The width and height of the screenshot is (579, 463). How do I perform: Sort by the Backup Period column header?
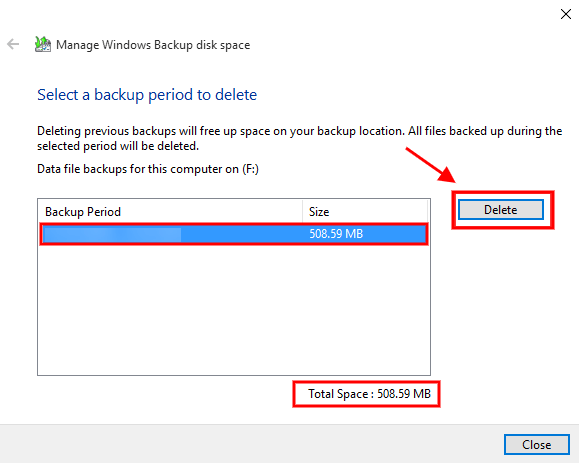tap(170, 212)
